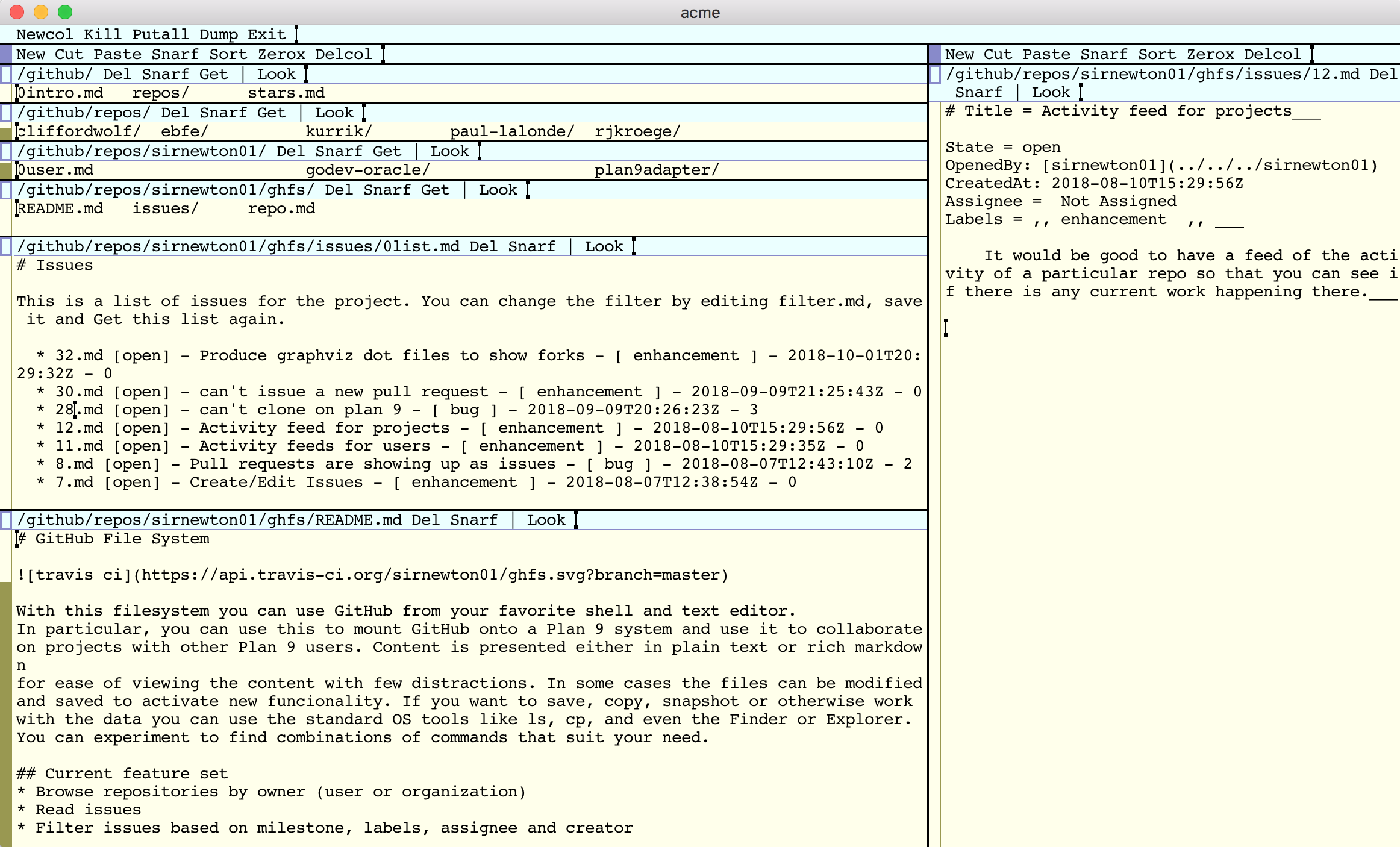Image resolution: width=1400 pixels, height=847 pixels.
Task: Open the issues/ directory entry
Action: tap(165, 208)
